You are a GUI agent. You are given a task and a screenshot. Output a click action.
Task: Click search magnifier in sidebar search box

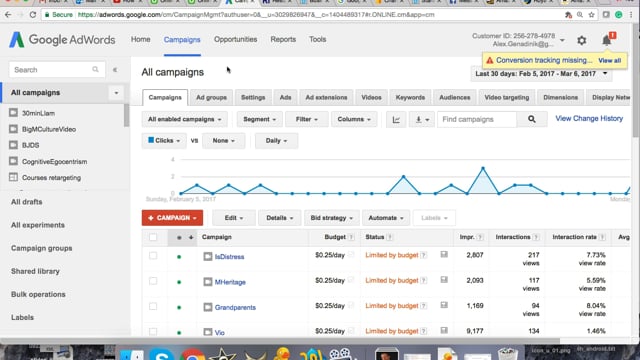click(95, 69)
